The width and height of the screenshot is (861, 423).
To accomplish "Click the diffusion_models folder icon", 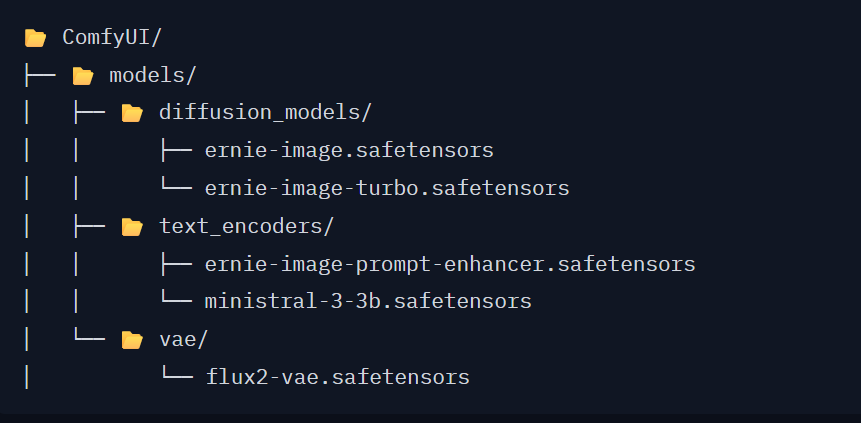I will tap(132, 113).
